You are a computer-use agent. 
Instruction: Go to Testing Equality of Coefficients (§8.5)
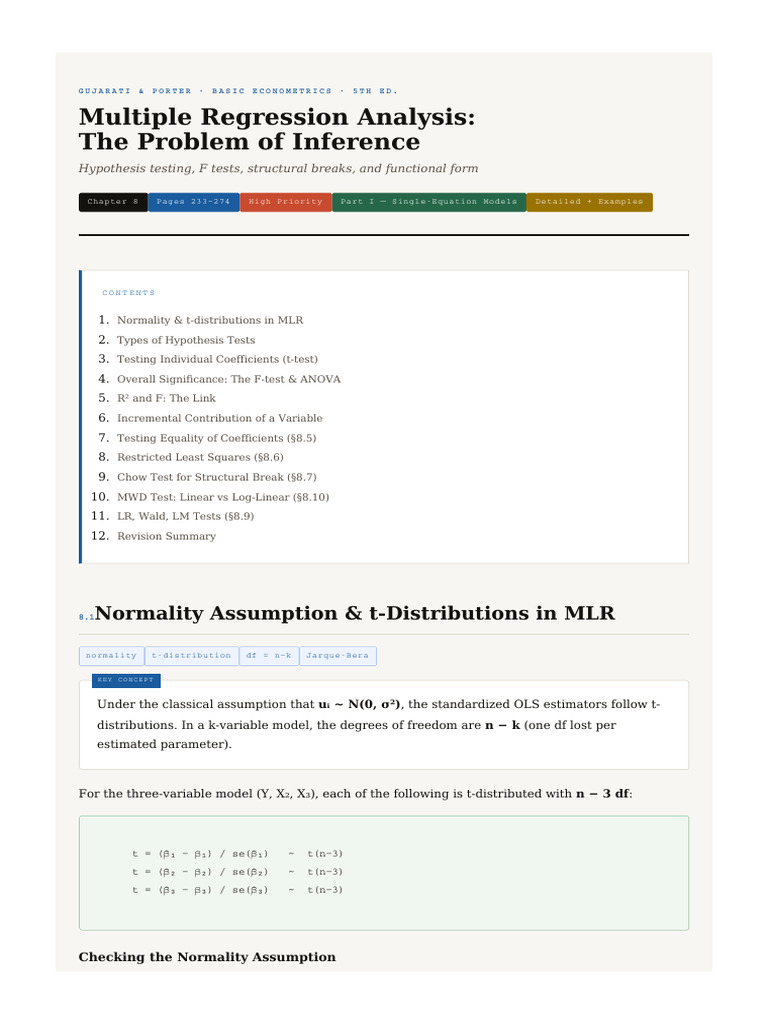[x=216, y=438]
